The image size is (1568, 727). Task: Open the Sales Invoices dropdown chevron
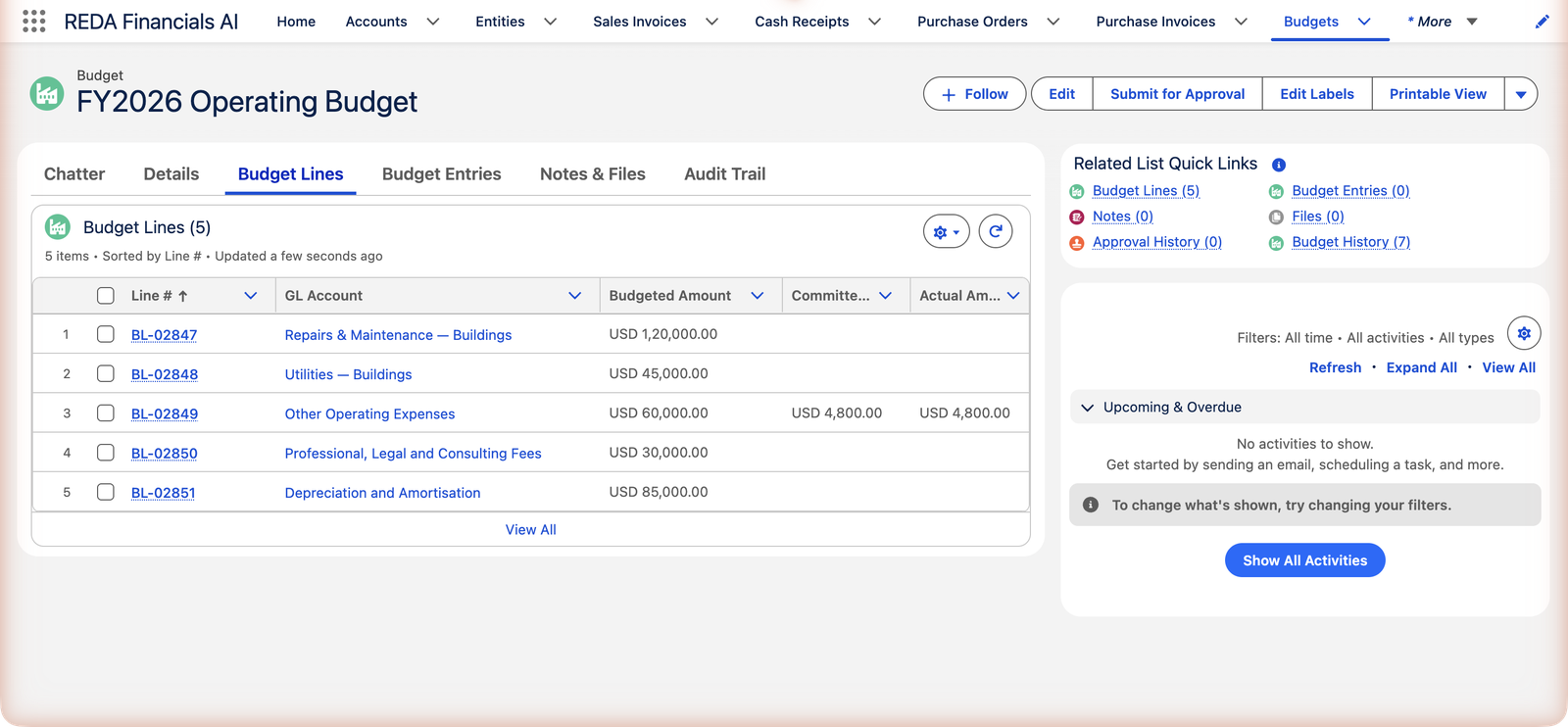click(712, 22)
